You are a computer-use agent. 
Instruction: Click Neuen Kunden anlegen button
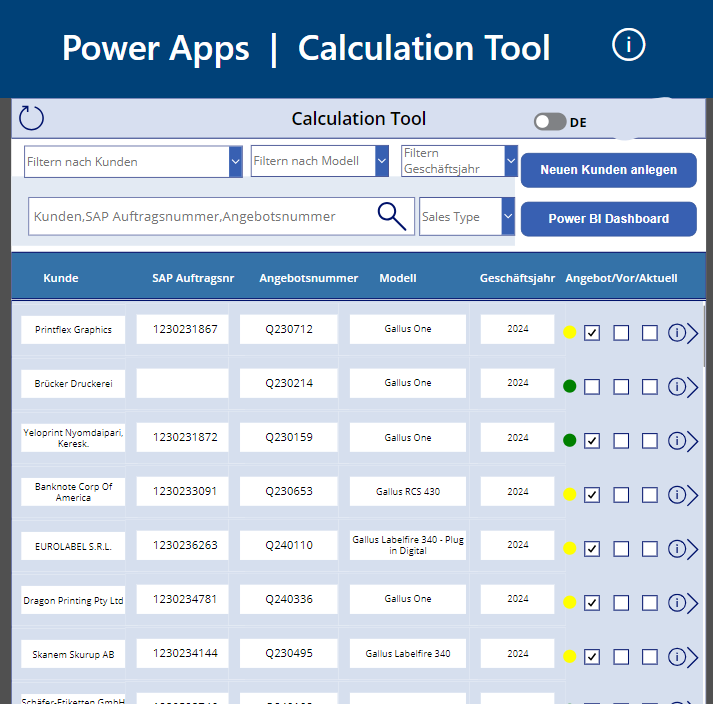point(608,170)
